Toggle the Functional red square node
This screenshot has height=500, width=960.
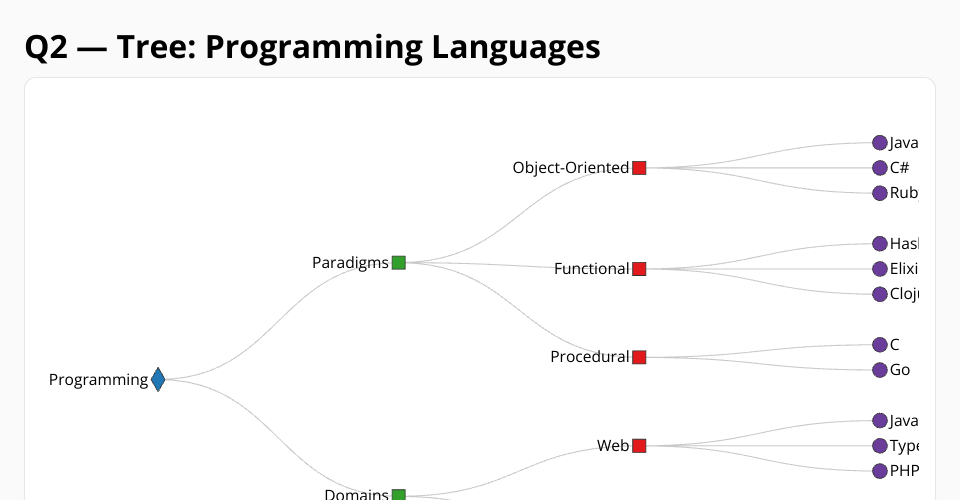(639, 269)
